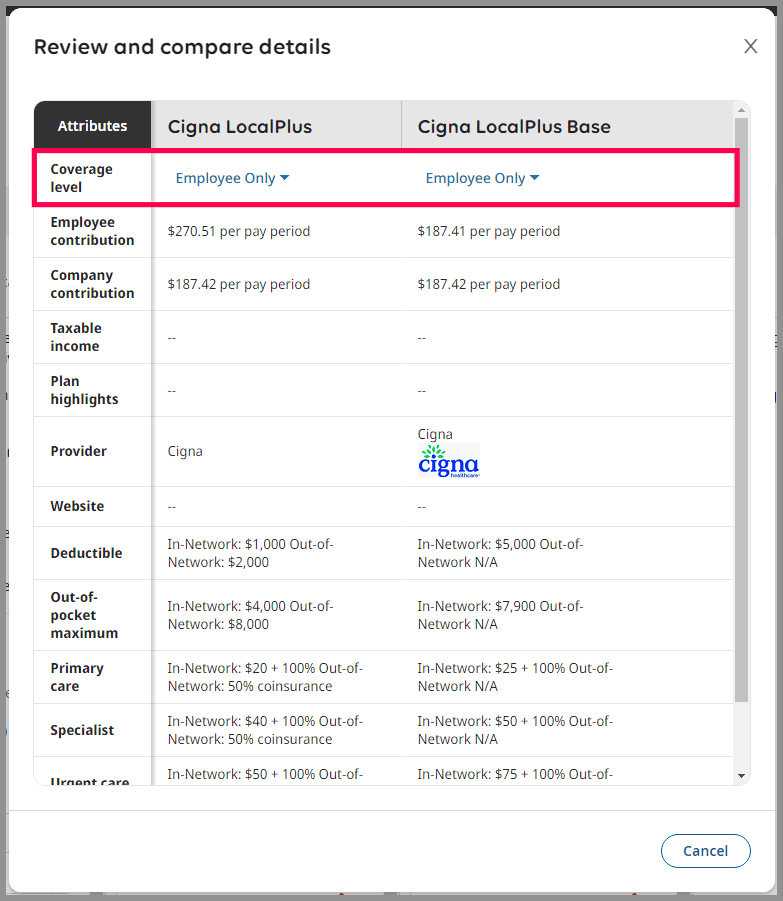The height and width of the screenshot is (901, 783).
Task: Open Cigna LocalPlus coverage level dropdown
Action: click(232, 178)
